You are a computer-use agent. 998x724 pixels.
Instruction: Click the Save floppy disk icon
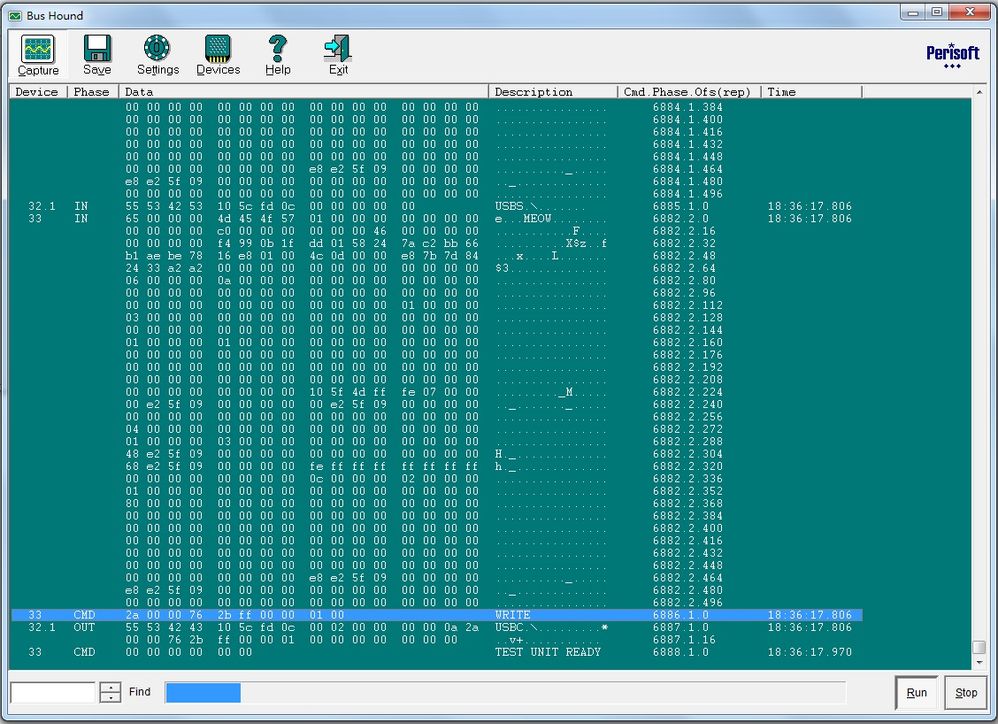click(97, 48)
